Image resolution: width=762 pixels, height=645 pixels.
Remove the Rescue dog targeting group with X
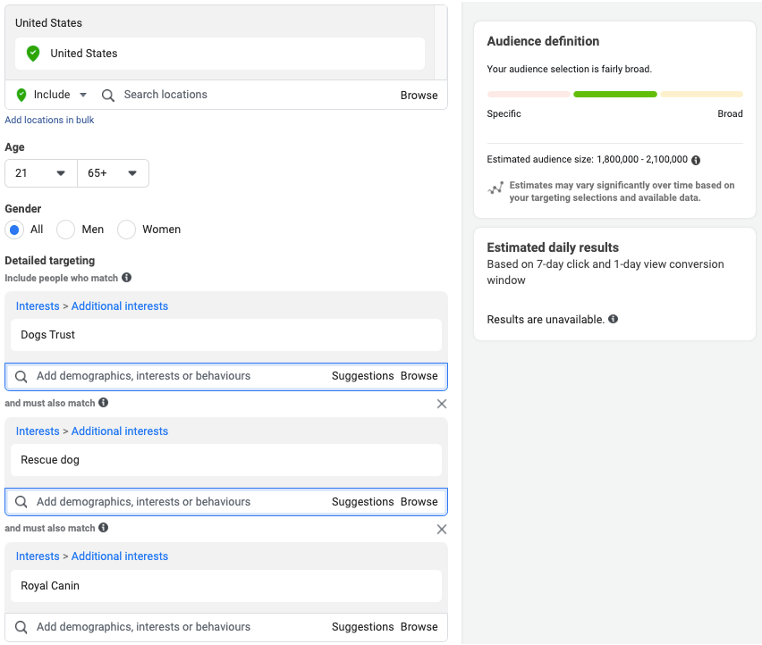441,404
